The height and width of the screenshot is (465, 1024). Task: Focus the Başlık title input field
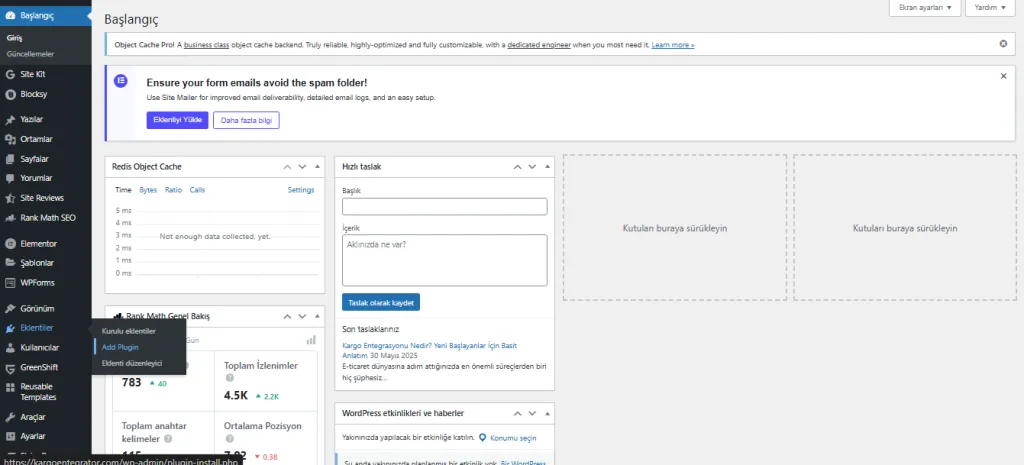click(444, 207)
